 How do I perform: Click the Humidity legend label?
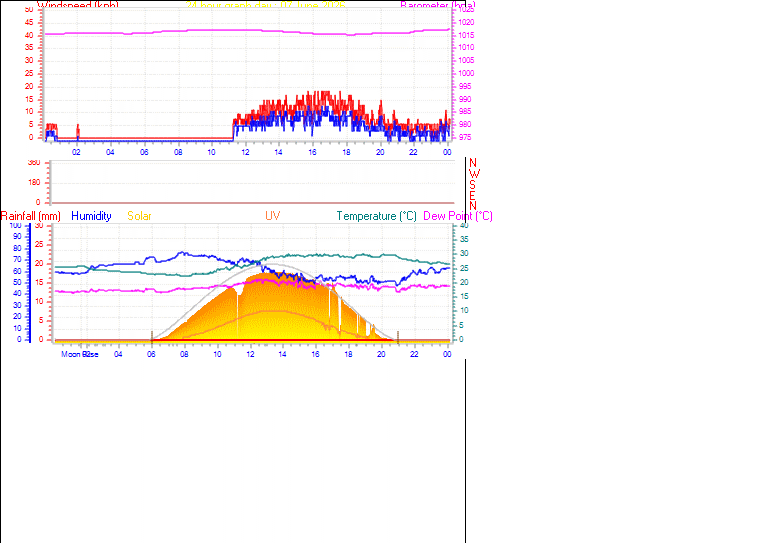pos(91,216)
